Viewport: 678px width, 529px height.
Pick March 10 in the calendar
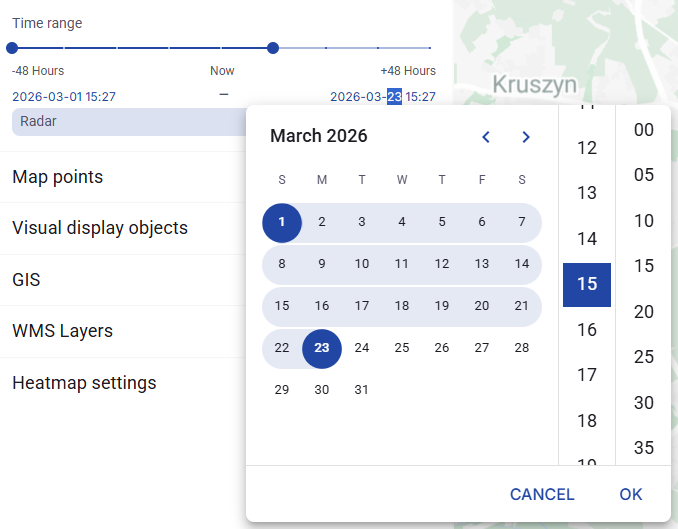coord(362,264)
